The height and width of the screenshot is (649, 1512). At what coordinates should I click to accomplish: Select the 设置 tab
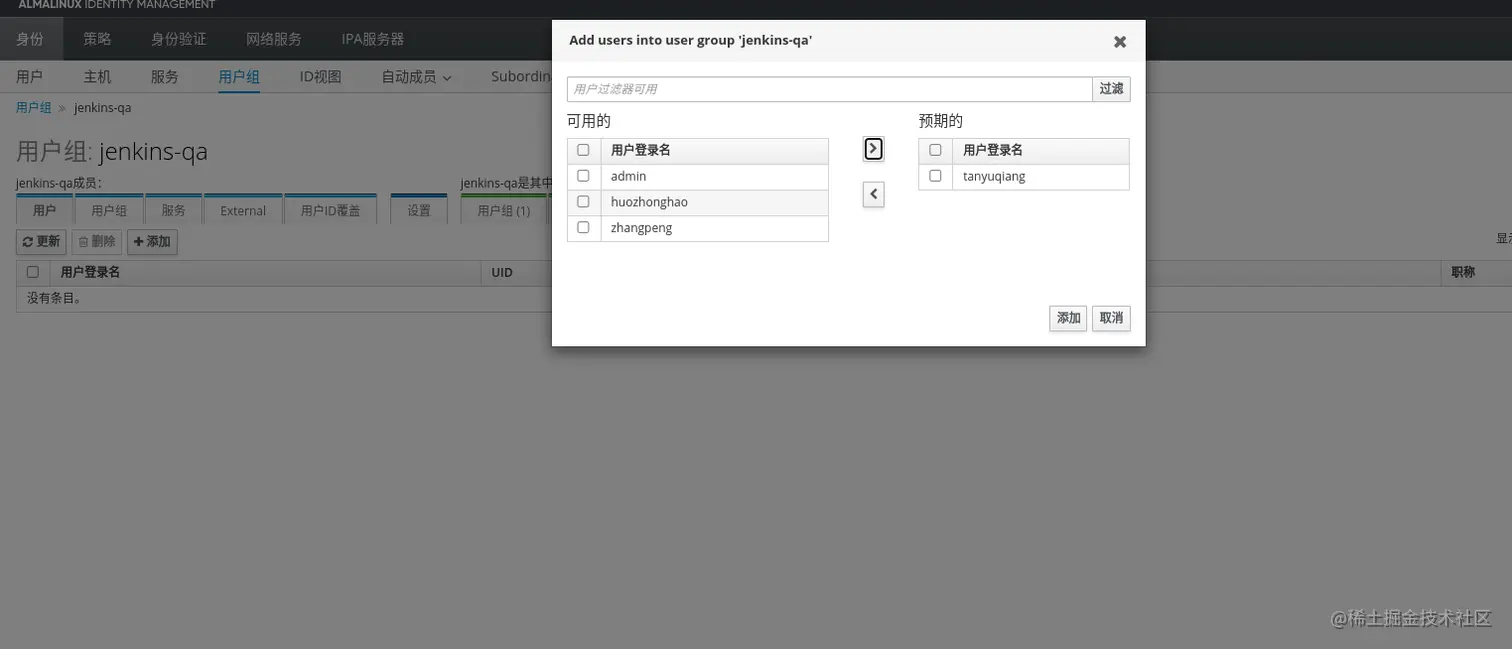419,210
